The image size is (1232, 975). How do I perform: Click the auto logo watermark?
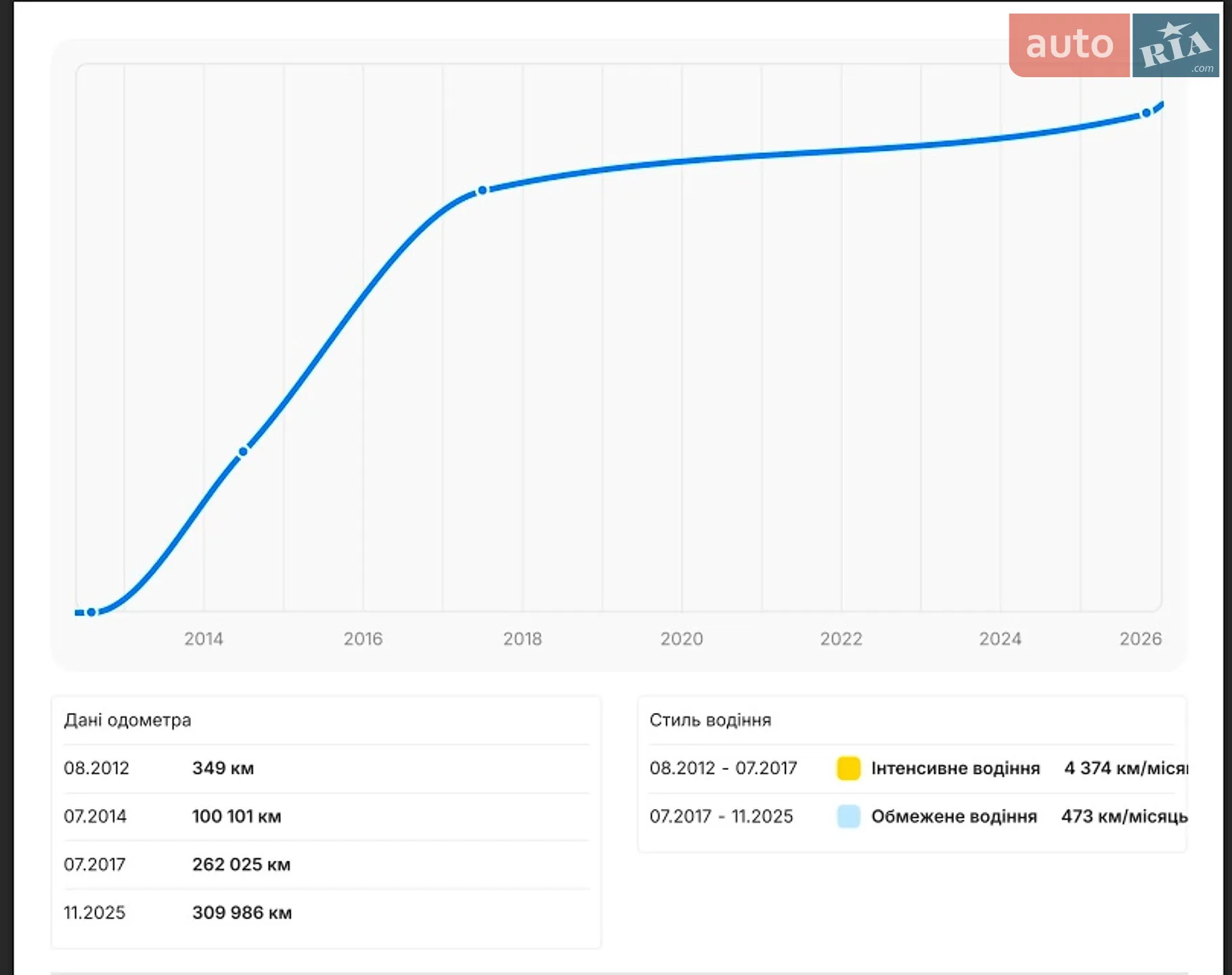click(x=1069, y=45)
